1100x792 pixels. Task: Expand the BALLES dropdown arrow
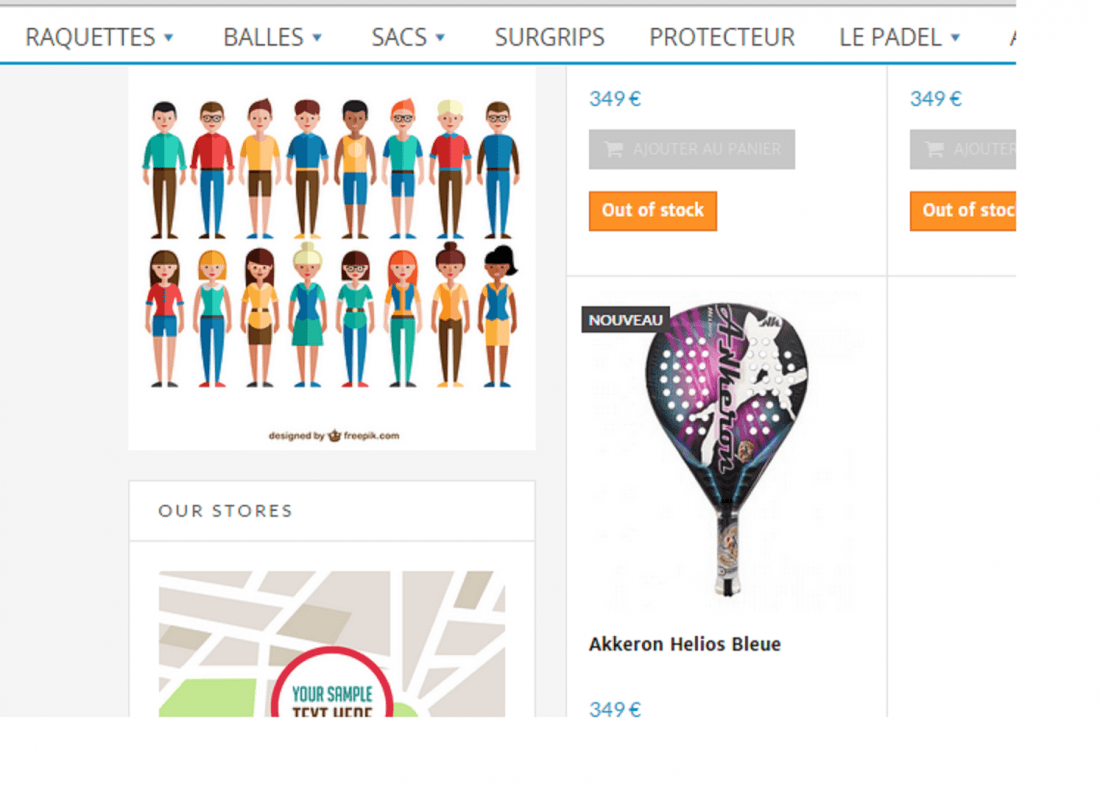(x=317, y=38)
